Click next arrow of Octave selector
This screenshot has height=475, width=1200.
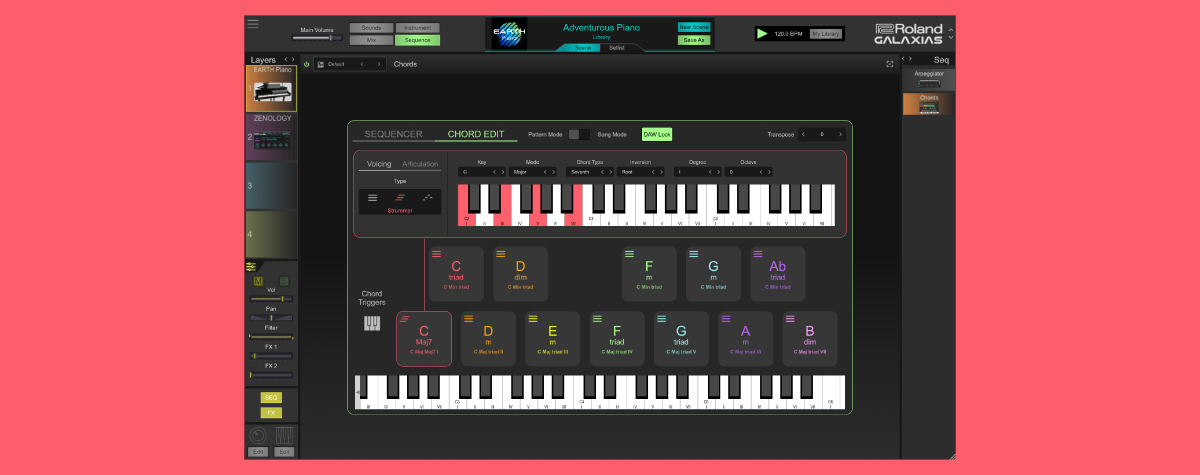pyautogui.click(x=770, y=172)
